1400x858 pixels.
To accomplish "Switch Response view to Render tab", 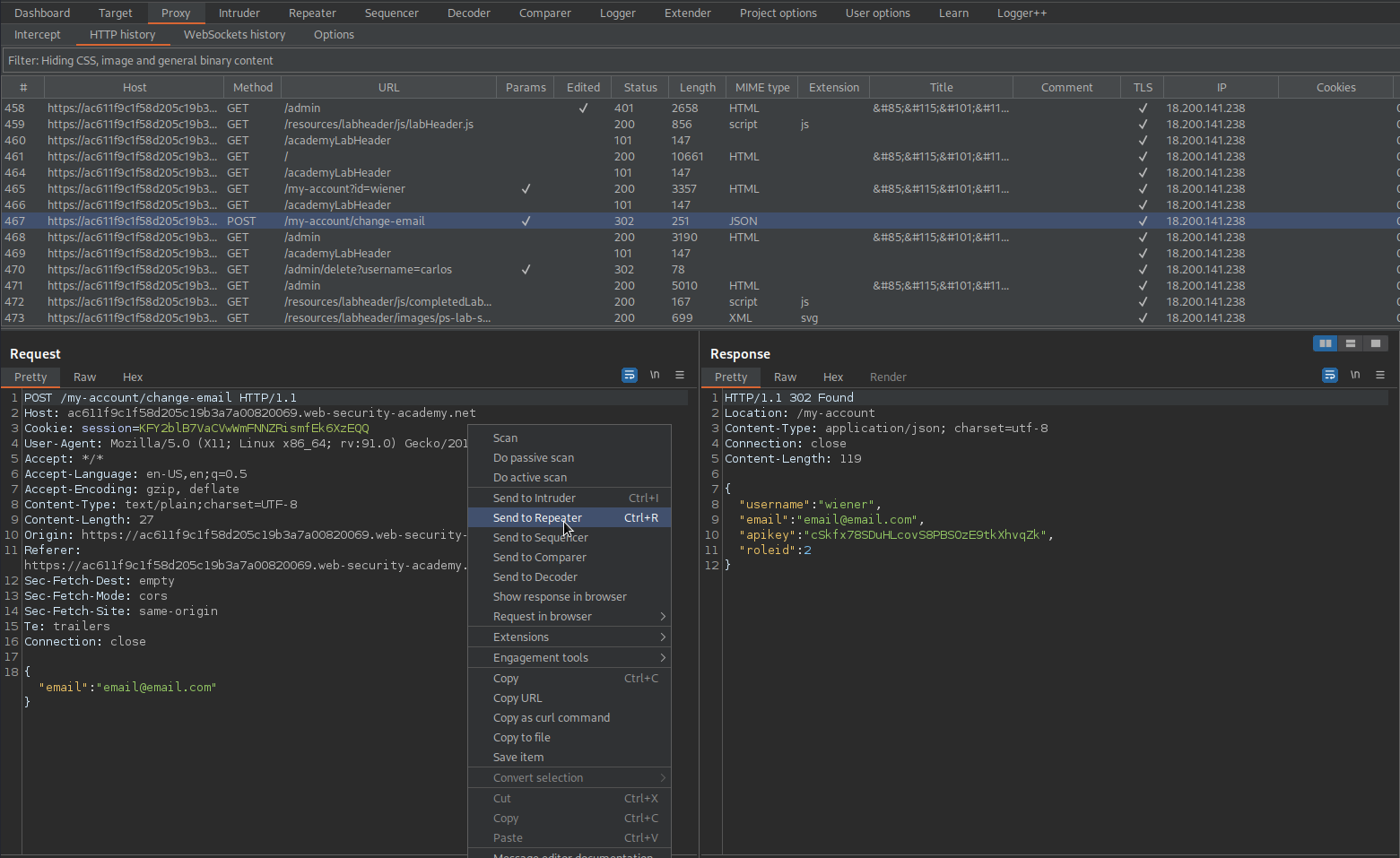I will pos(888,377).
